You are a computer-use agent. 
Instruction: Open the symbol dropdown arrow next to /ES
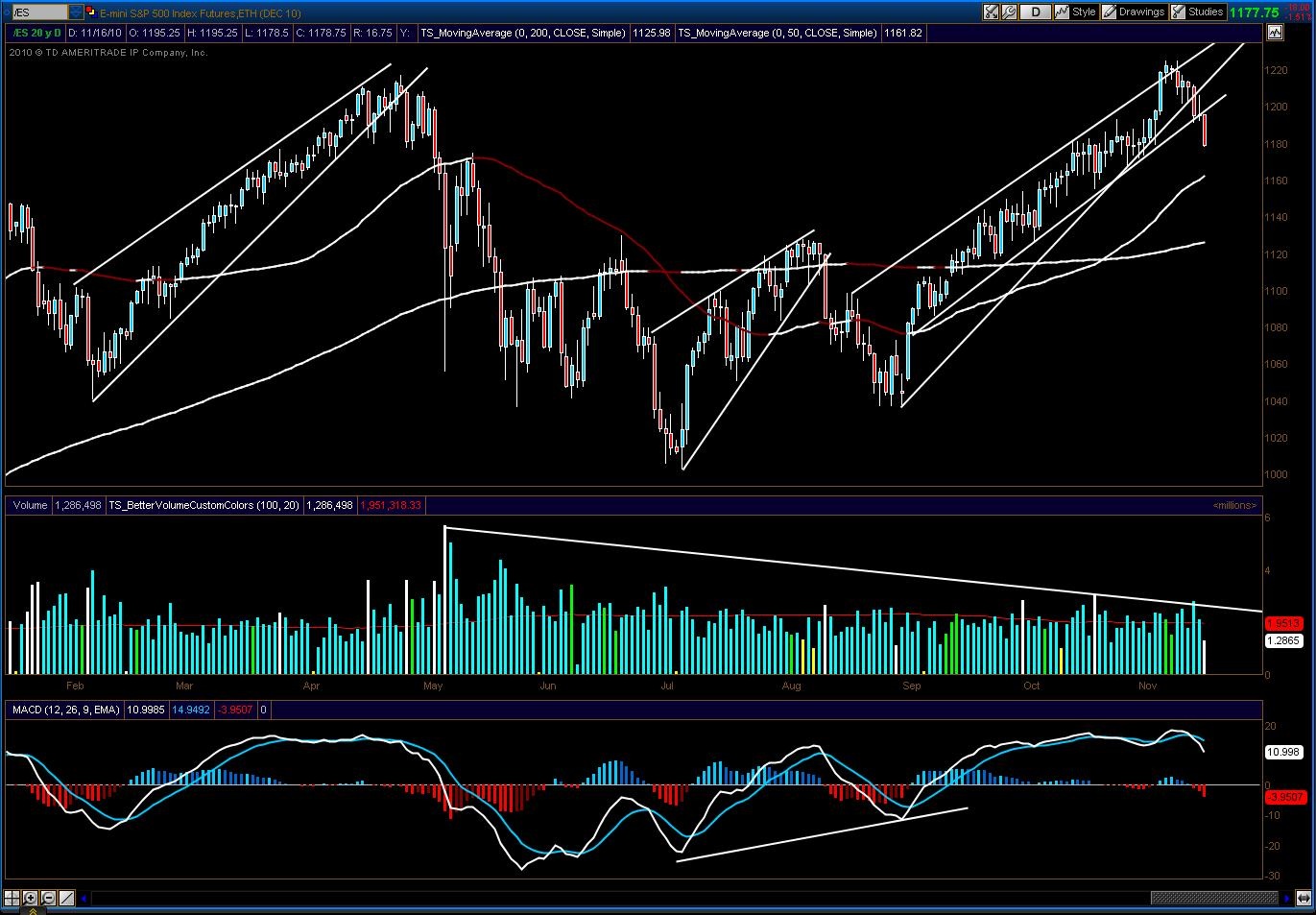tap(76, 12)
